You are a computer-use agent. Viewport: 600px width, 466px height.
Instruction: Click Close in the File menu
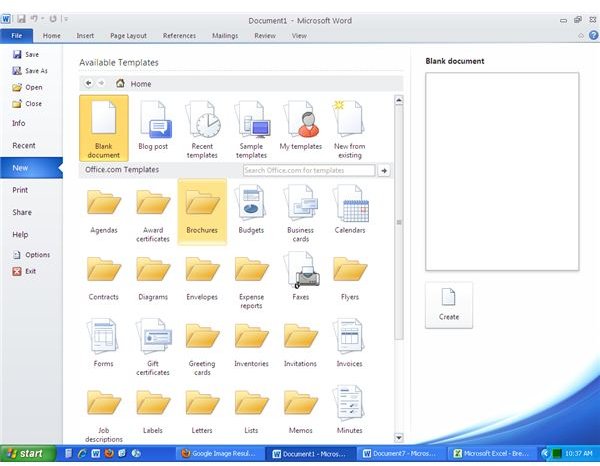click(27, 104)
